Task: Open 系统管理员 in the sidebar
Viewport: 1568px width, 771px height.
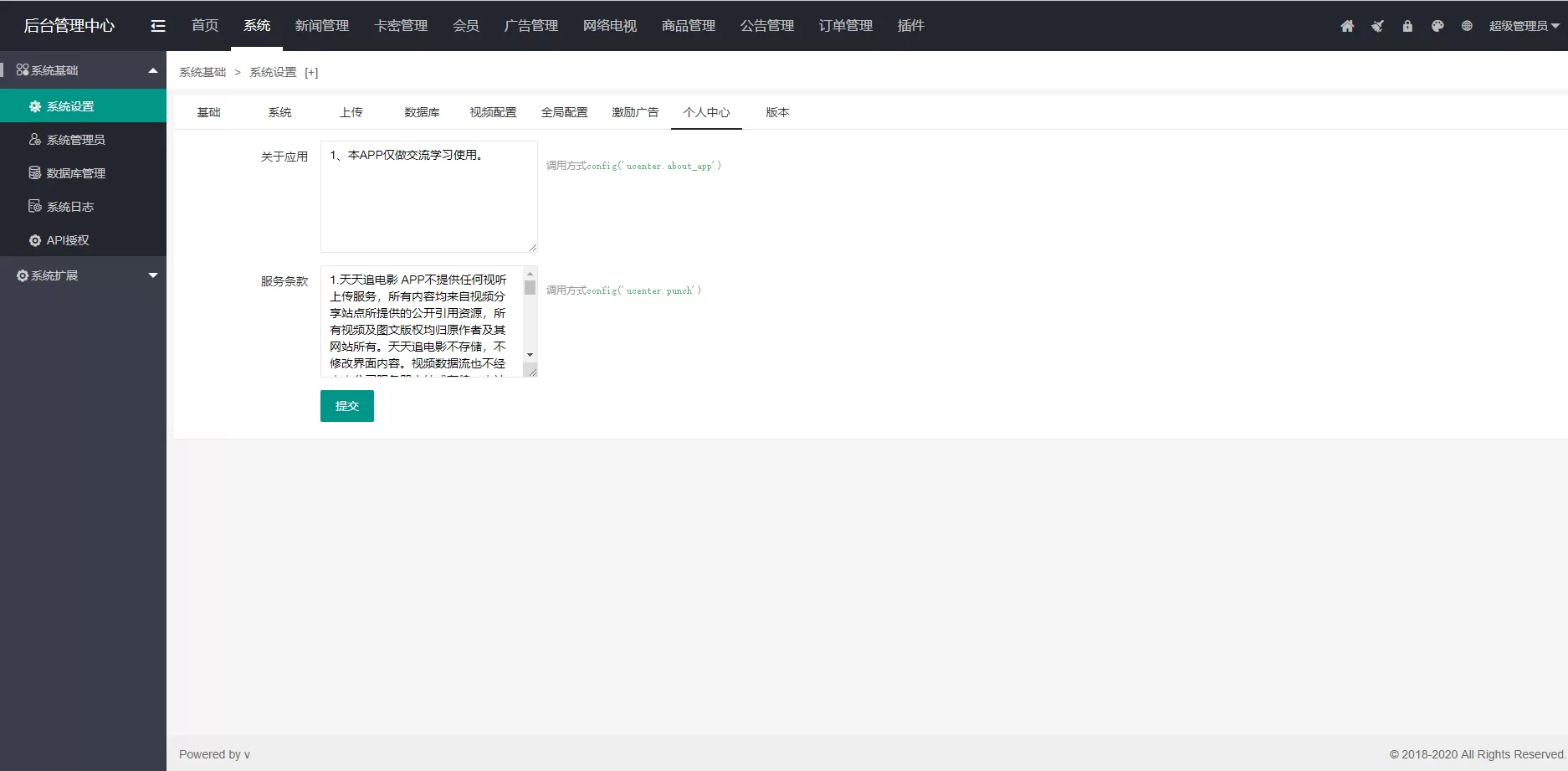Action: point(75,140)
